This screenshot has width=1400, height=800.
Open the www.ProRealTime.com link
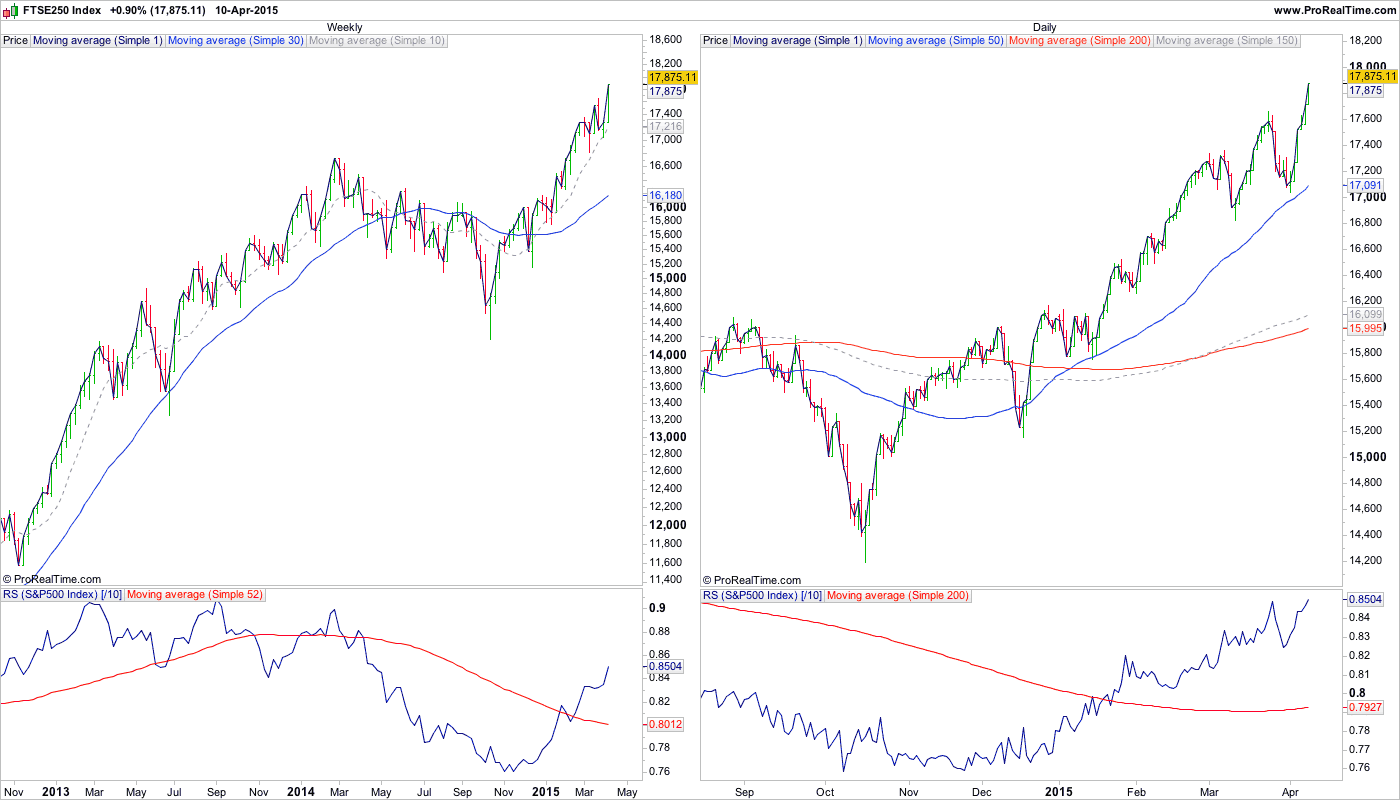click(x=1334, y=10)
